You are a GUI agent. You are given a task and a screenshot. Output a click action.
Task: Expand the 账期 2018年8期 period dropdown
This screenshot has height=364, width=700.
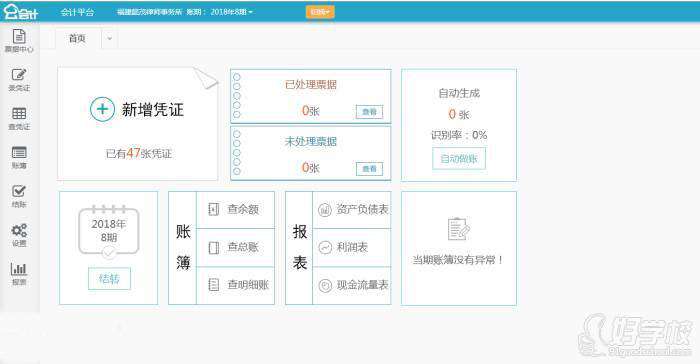(x=219, y=12)
